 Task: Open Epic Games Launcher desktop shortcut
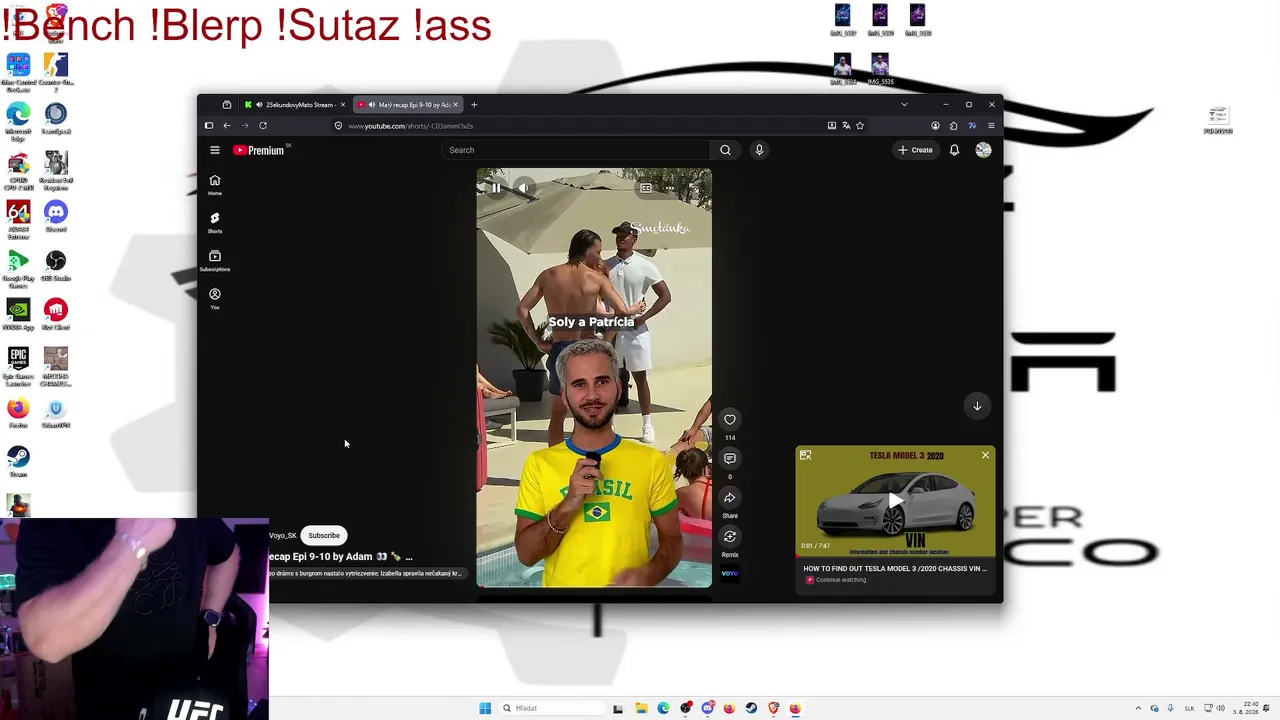(18, 367)
